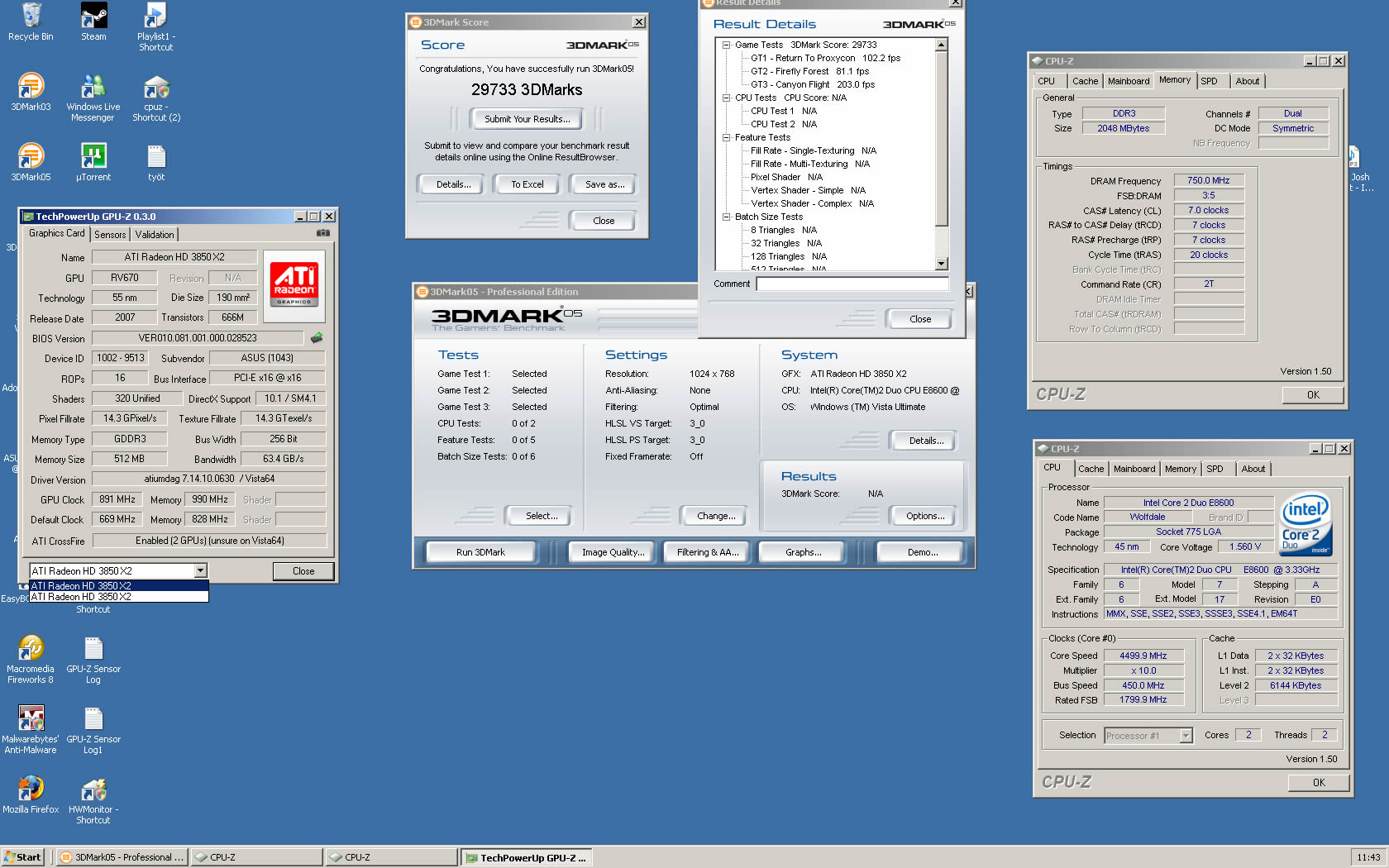Click the Select tests button
1389x868 pixels.
pos(541,516)
